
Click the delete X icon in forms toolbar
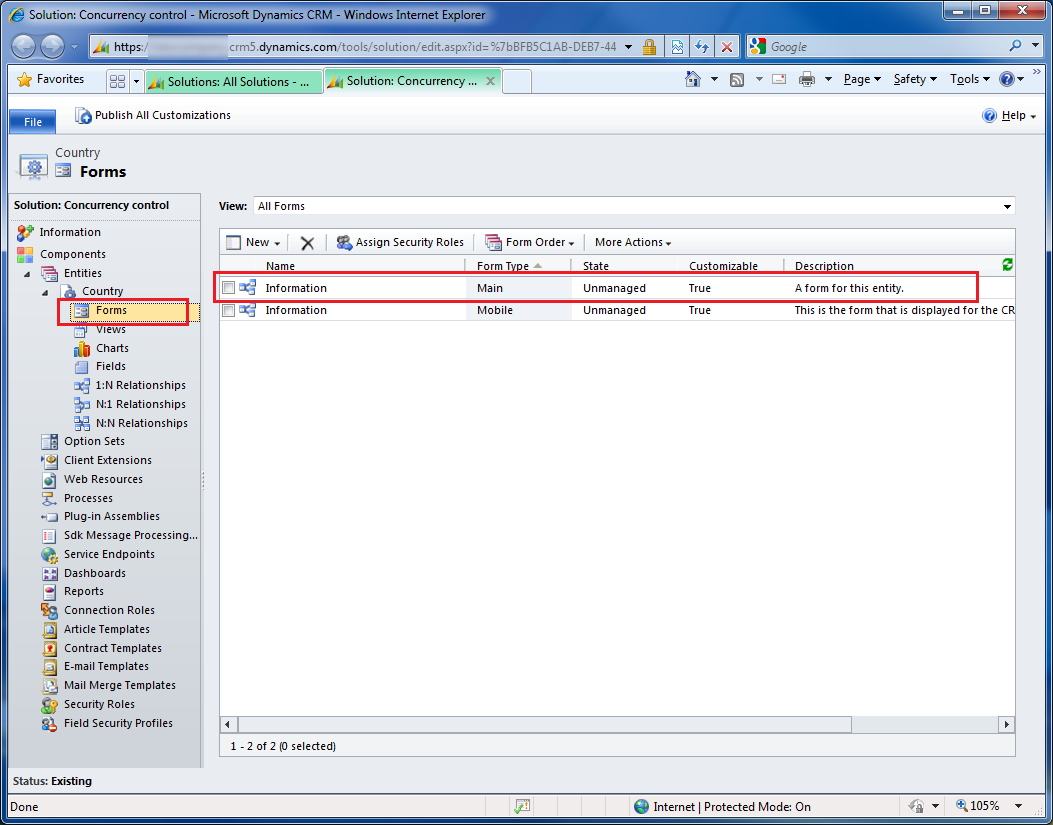[x=307, y=243]
